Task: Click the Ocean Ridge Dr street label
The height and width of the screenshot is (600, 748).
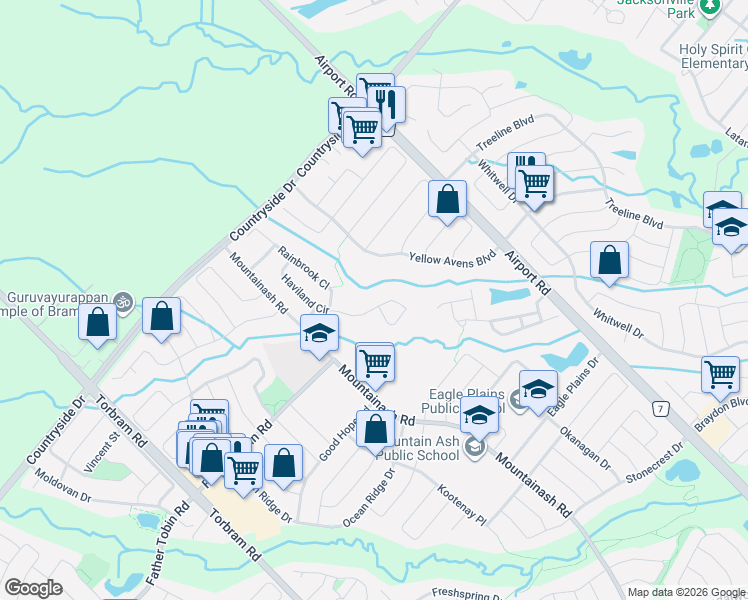Action: [369, 498]
